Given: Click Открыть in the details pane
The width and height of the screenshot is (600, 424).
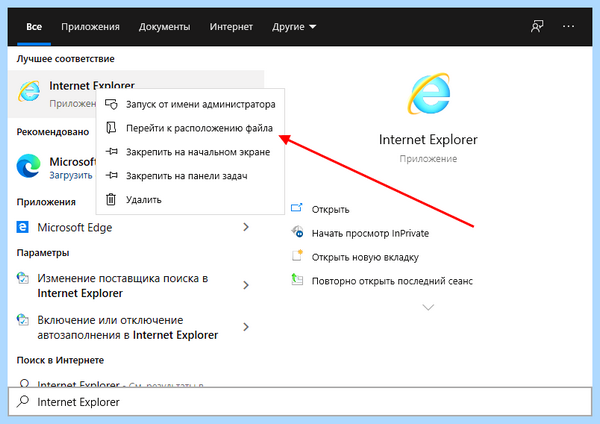Looking at the screenshot, I should click(330, 209).
